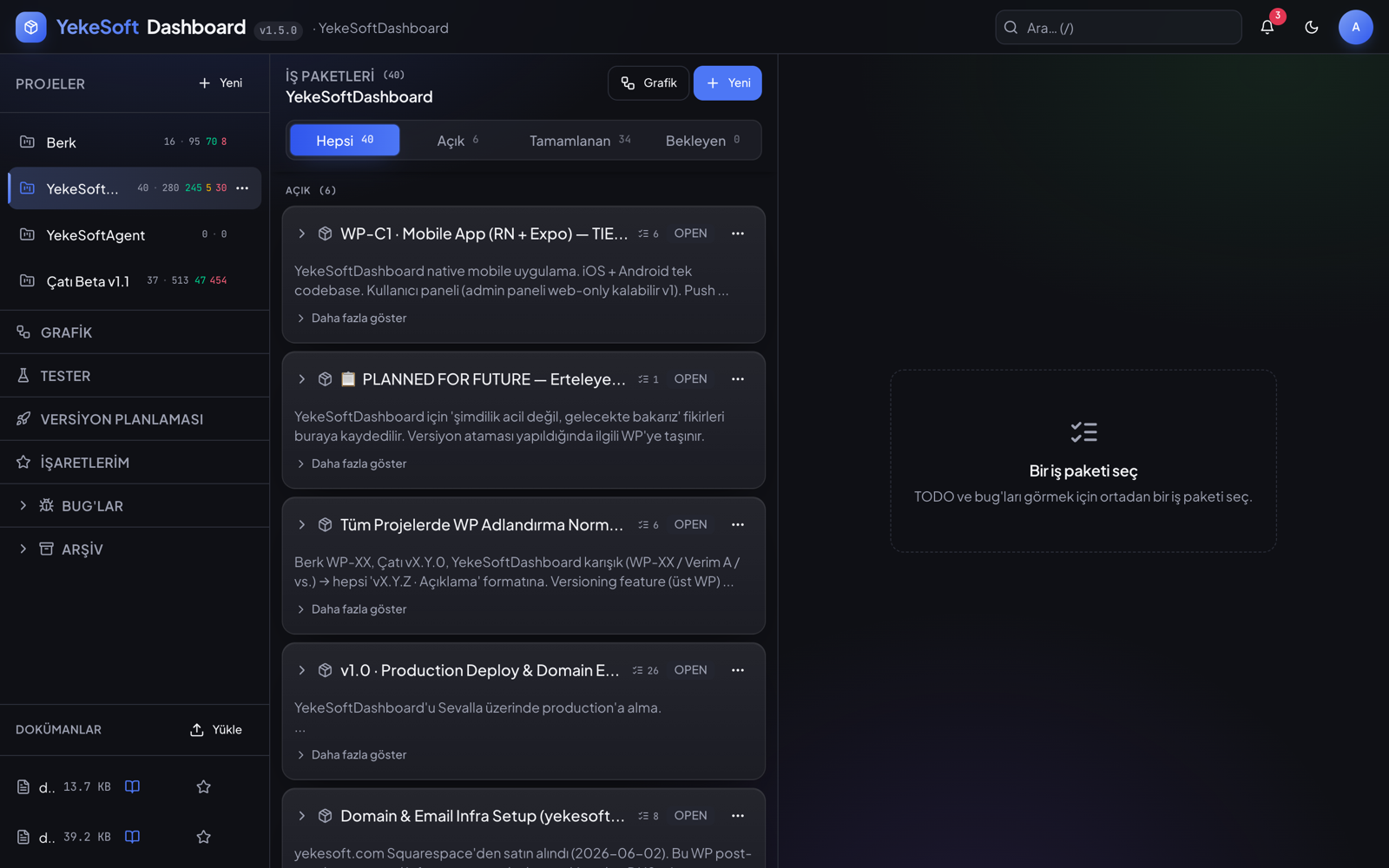Open Domain & Email Infra Setup options menu
The width and height of the screenshot is (1389, 868).
(738, 816)
